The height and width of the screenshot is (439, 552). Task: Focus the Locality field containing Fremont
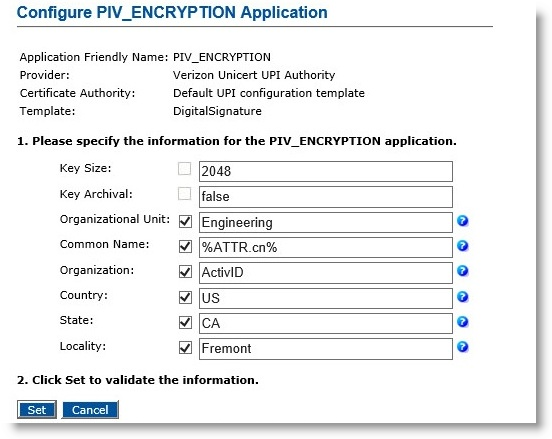(326, 349)
